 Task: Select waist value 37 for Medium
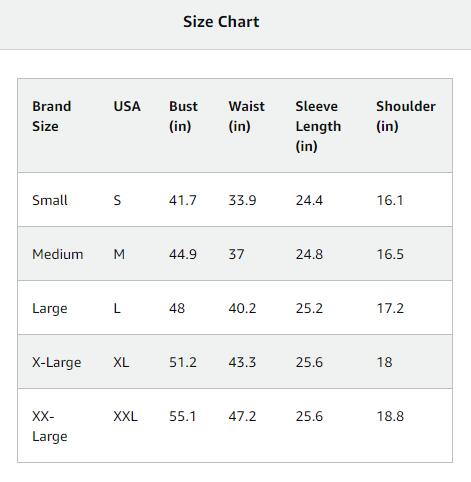[236, 254]
